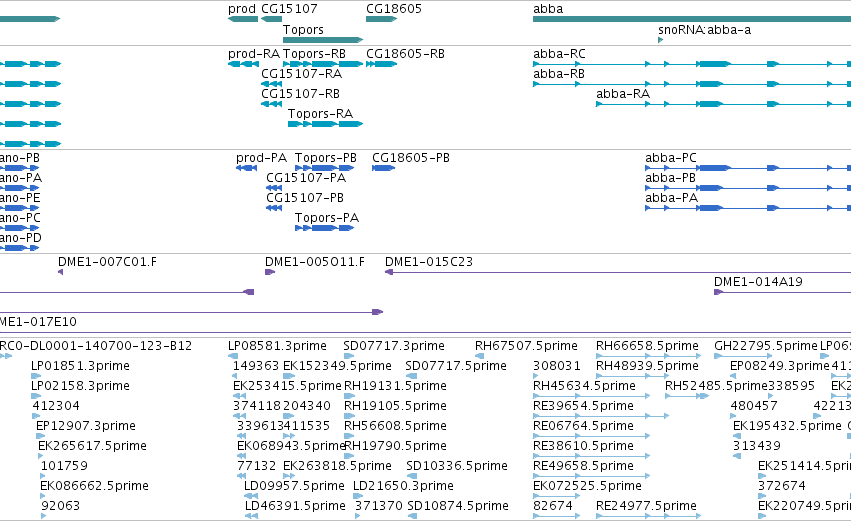Select the DME1-014A19 feature label

click(758, 282)
